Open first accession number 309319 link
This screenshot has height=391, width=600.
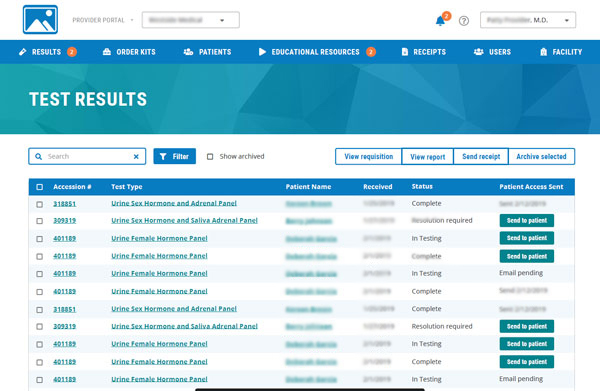(x=64, y=220)
